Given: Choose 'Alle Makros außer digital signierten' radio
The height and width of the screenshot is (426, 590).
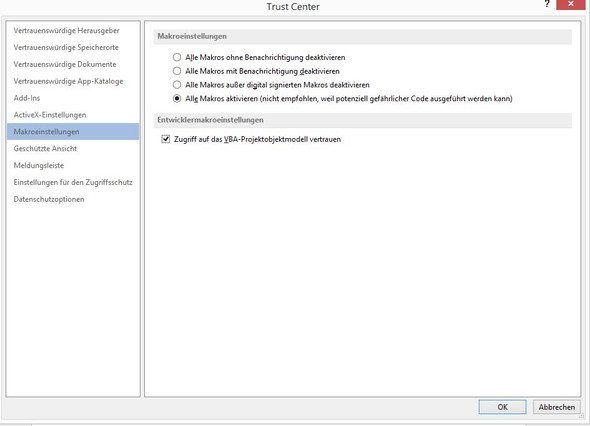Looking at the screenshot, I should 177,85.
